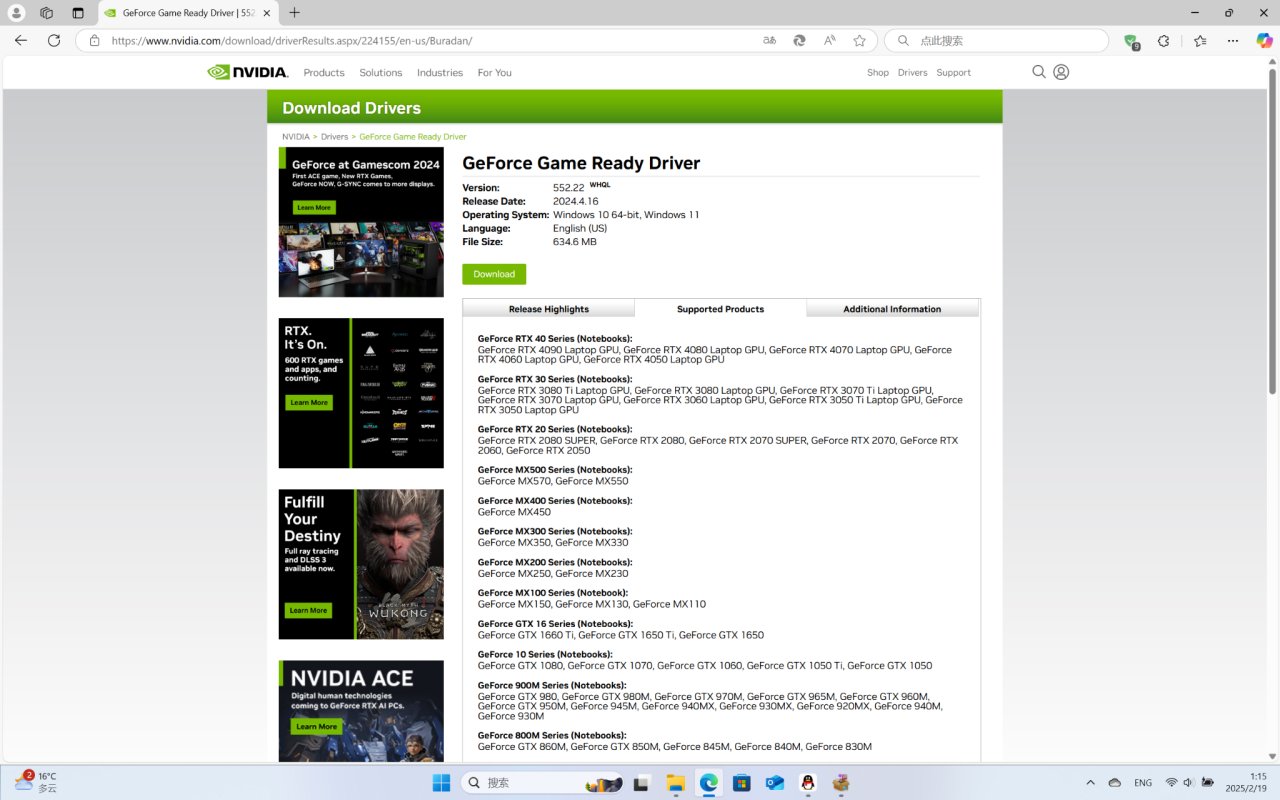Viewport: 1280px width, 800px height.
Task: Open the Industries menu
Action: [x=440, y=72]
